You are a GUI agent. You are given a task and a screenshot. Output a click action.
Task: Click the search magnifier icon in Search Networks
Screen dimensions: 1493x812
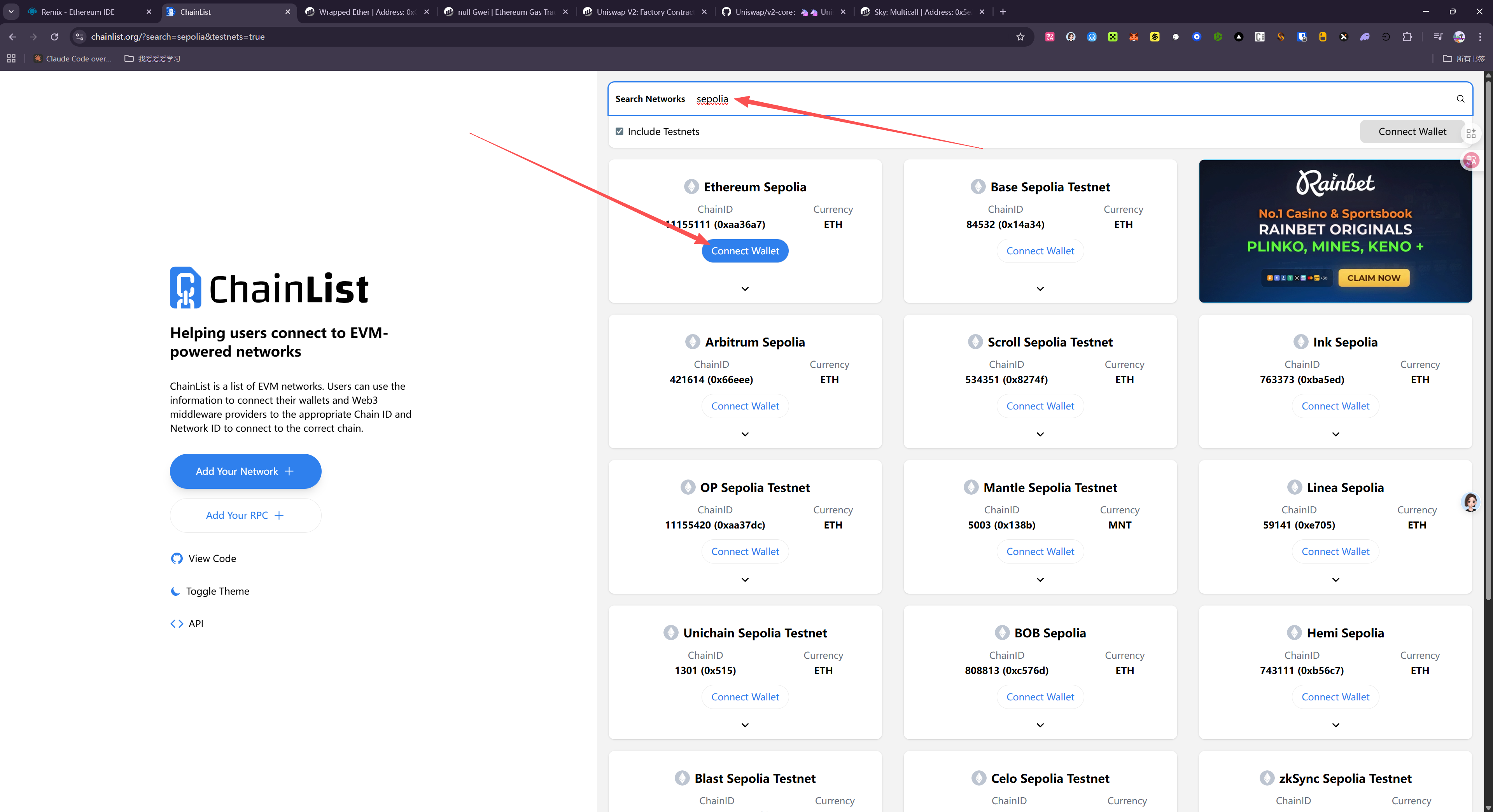pyautogui.click(x=1460, y=98)
